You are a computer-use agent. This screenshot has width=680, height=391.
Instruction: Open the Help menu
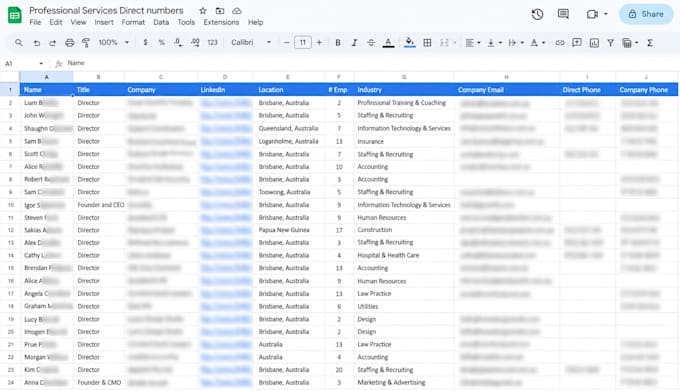pyautogui.click(x=255, y=22)
